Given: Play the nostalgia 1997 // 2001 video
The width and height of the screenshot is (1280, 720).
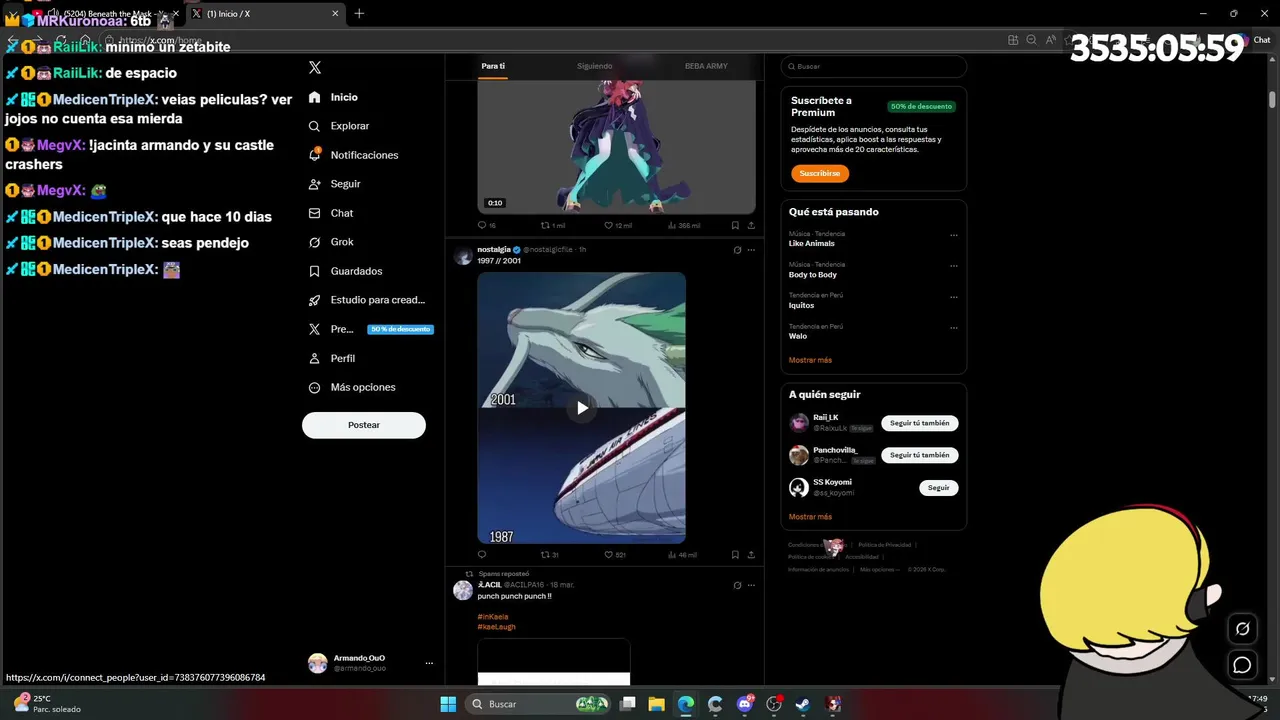Looking at the screenshot, I should click(582, 408).
